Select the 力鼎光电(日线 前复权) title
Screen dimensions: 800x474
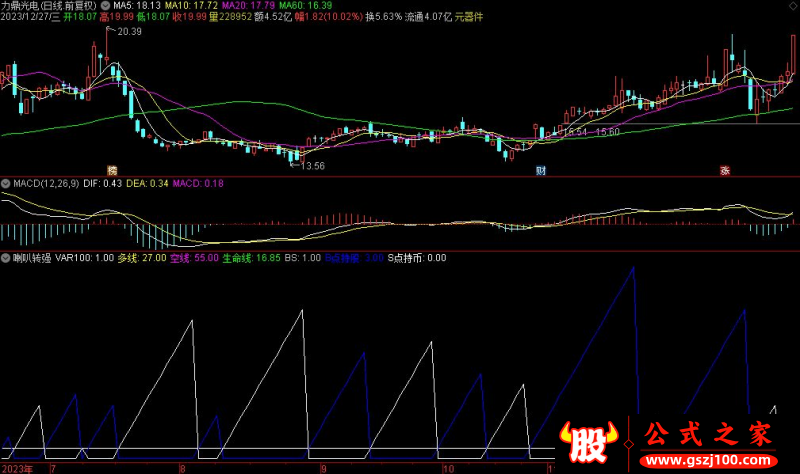pos(48,6)
